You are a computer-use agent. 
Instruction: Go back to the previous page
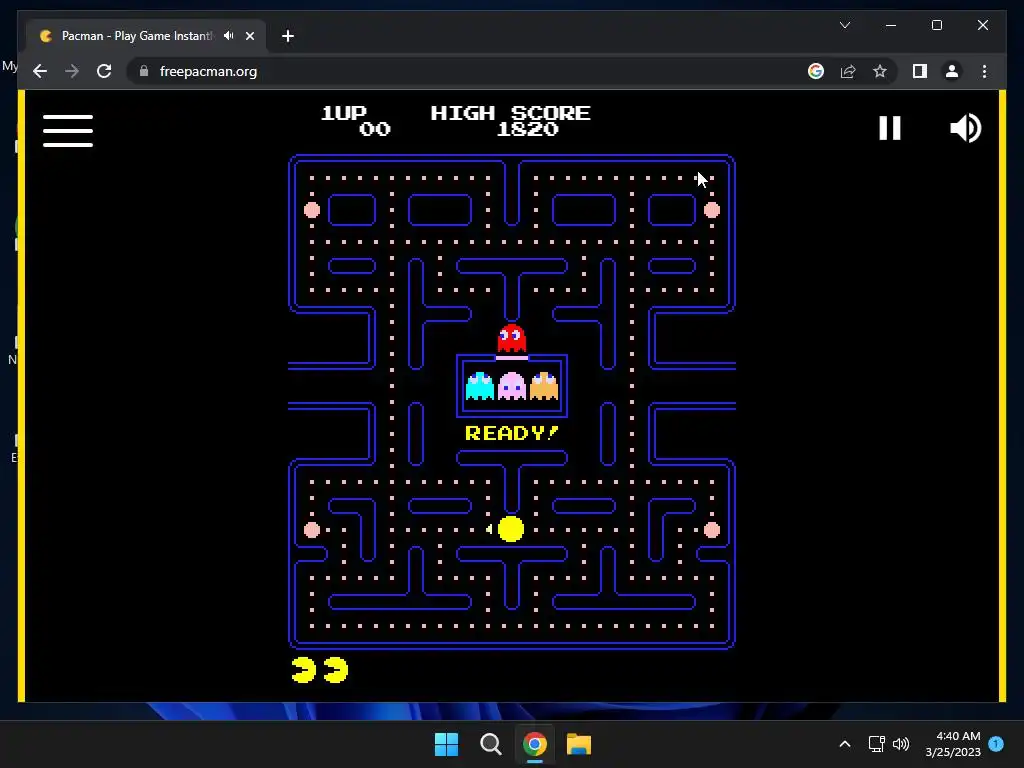(40, 71)
